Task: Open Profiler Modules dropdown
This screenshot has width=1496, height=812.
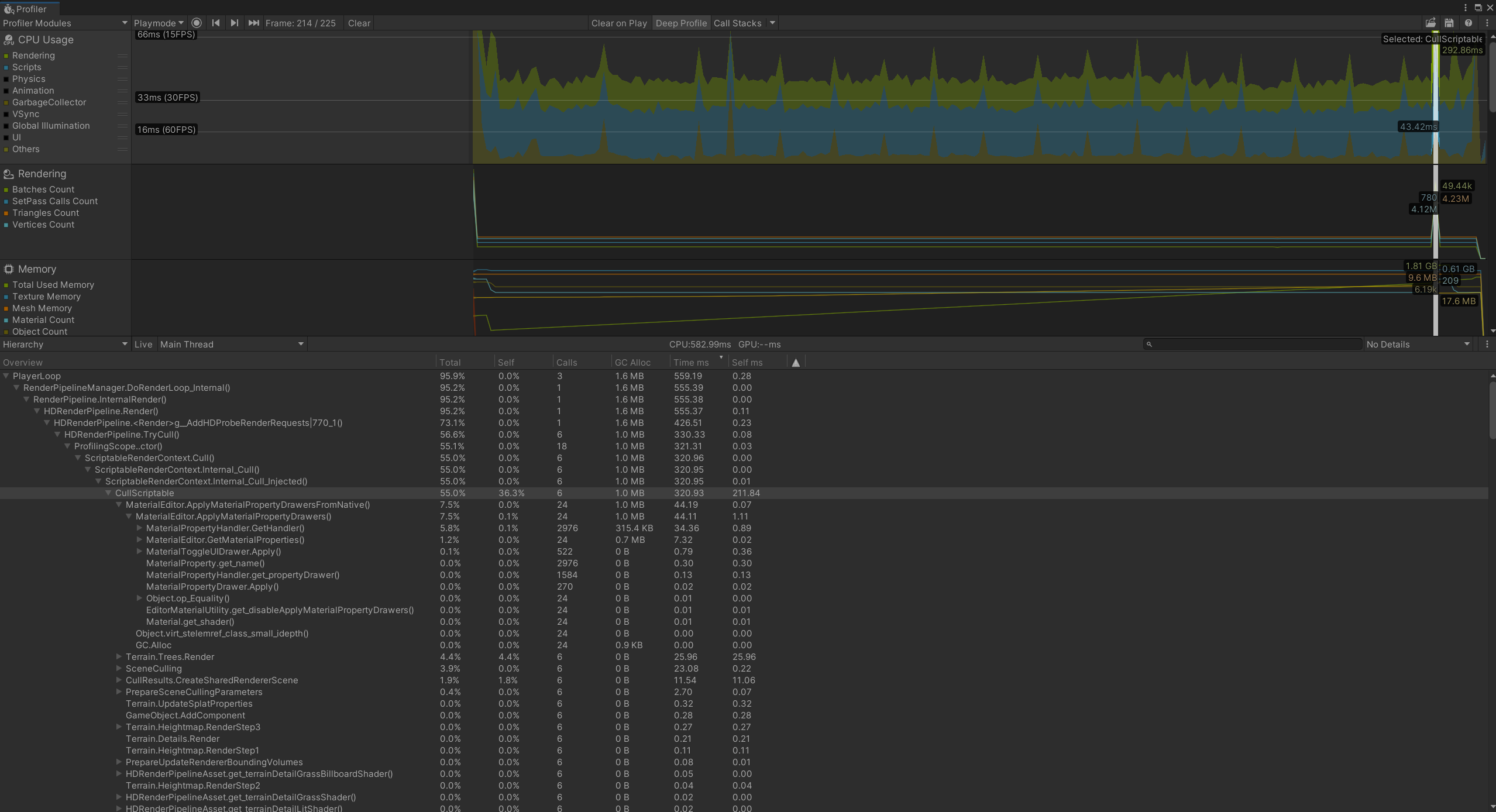Action: 65,23
